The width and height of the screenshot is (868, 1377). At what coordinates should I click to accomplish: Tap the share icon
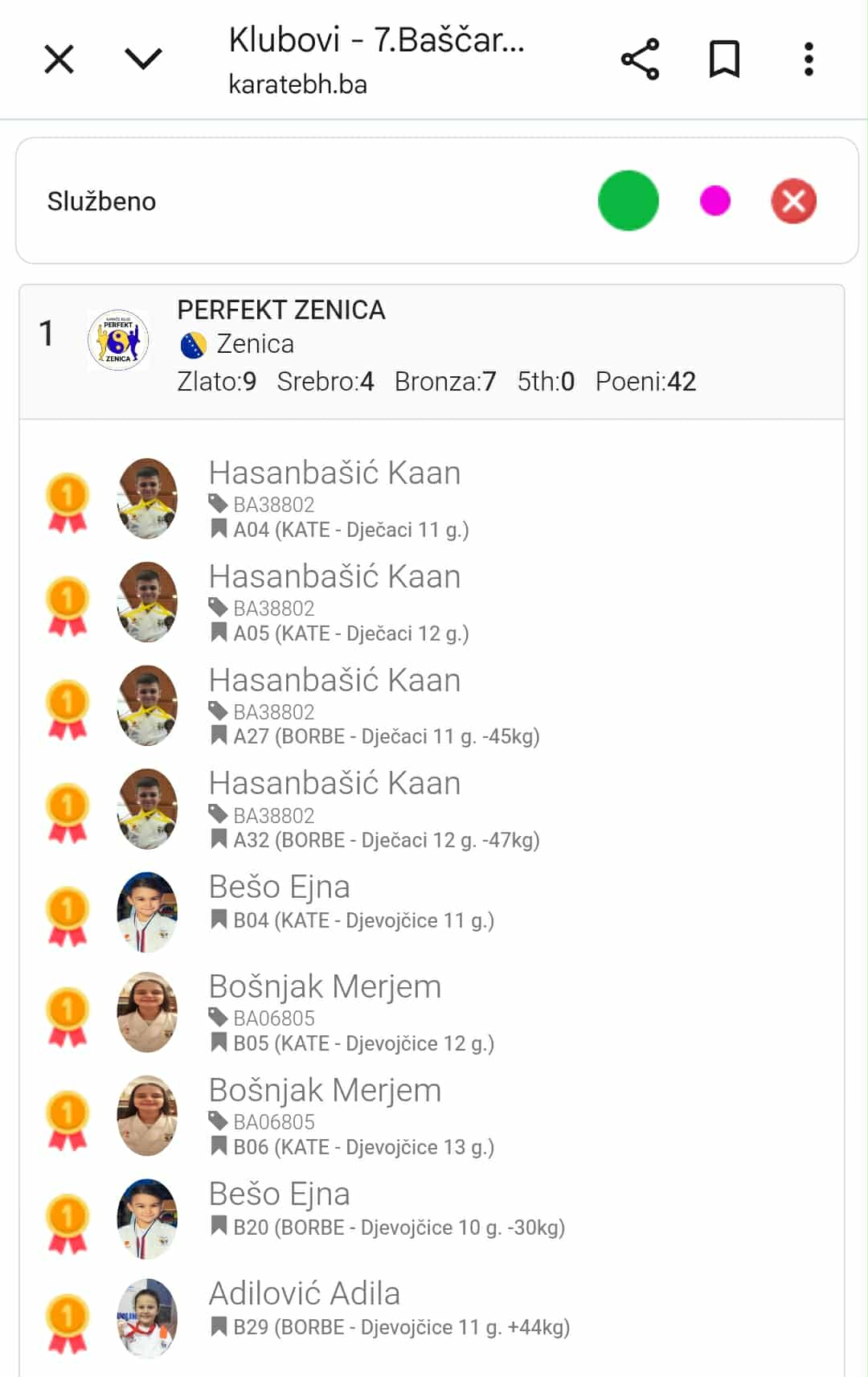click(x=640, y=59)
